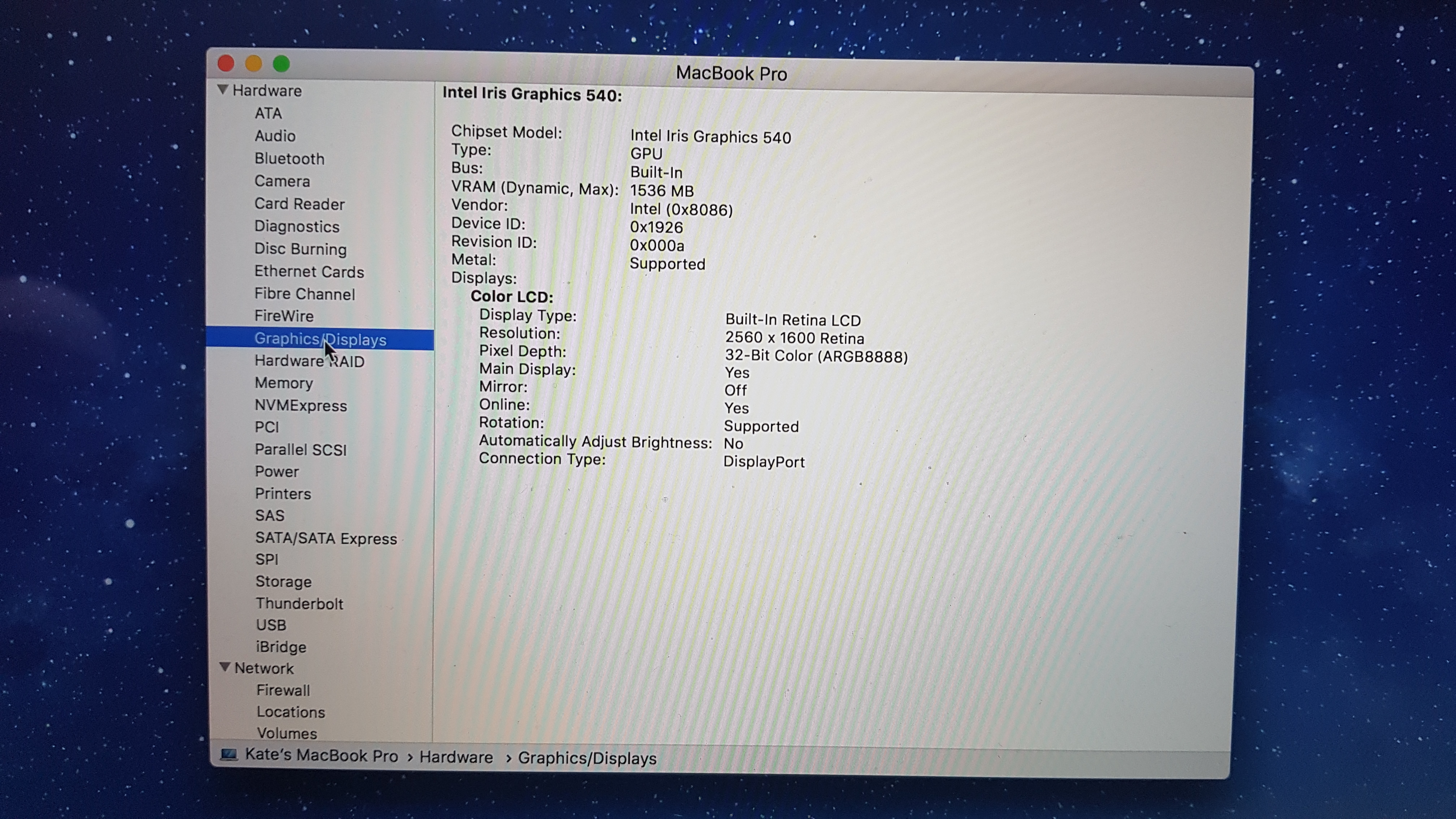Select Bluetooth in the sidebar

coord(289,159)
